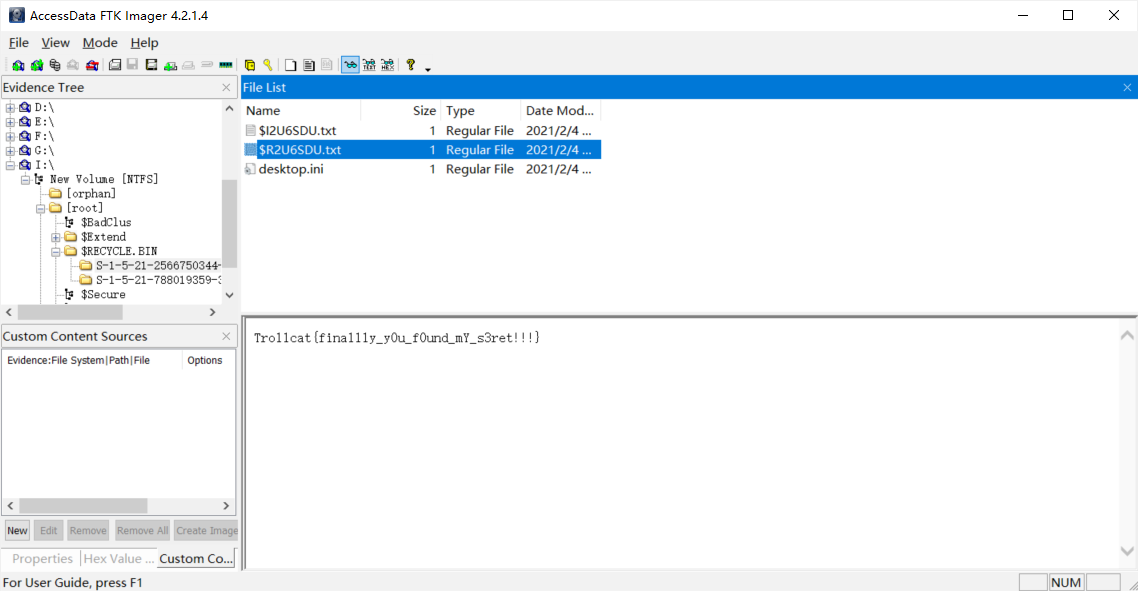Click the Help question mark icon
This screenshot has width=1138, height=591.
click(x=410, y=65)
